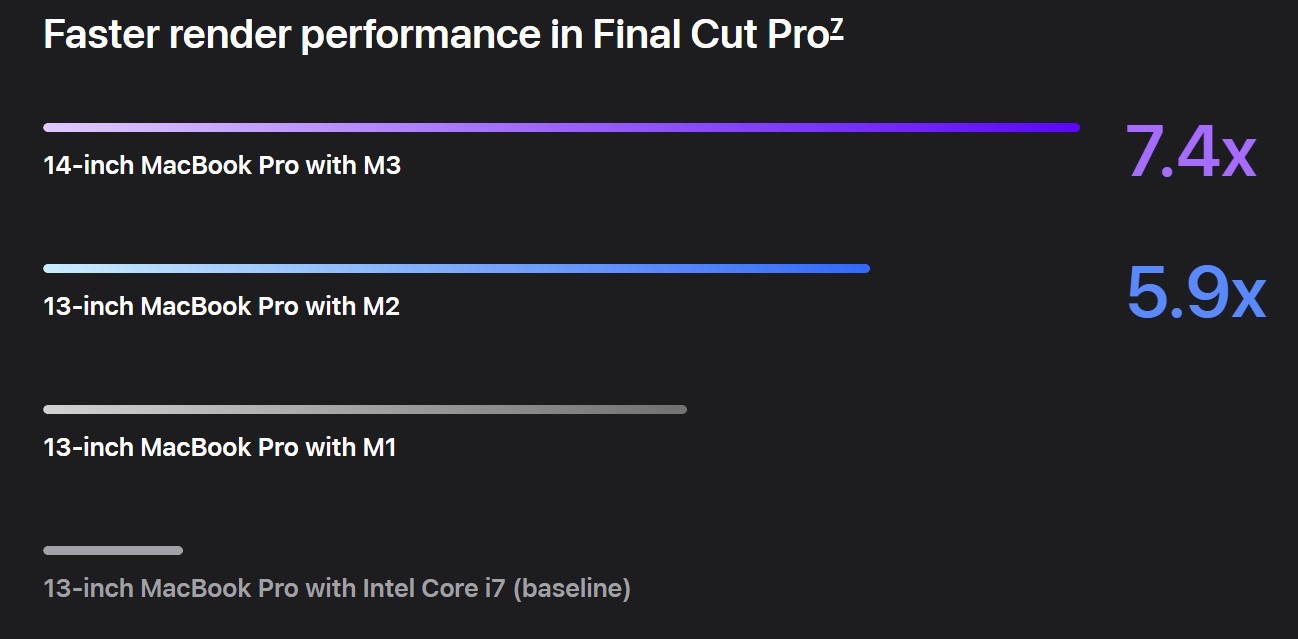Click the '13-inch MacBook Pro with M1' label

tap(220, 447)
